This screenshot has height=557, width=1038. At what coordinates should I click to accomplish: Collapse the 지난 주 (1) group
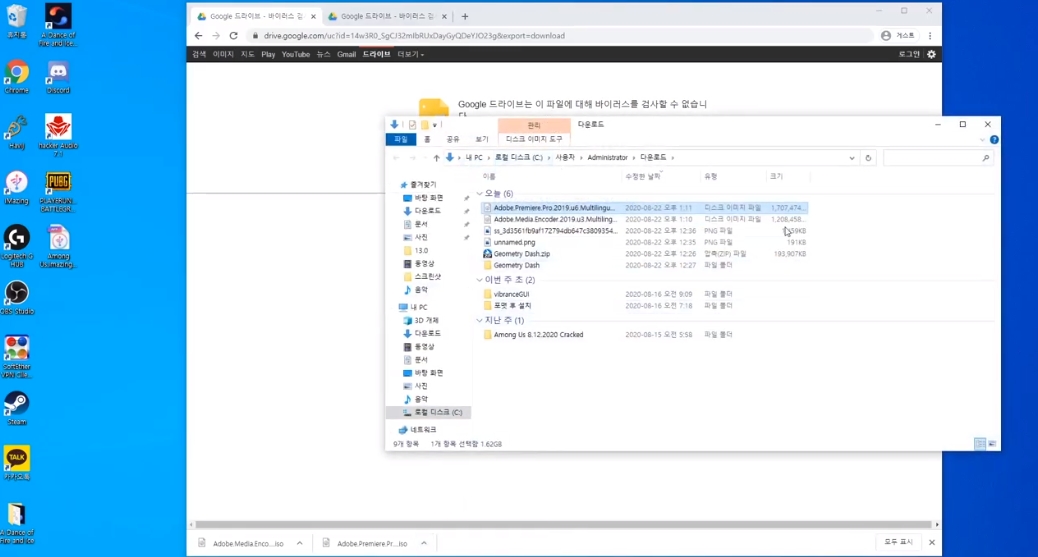coord(479,321)
